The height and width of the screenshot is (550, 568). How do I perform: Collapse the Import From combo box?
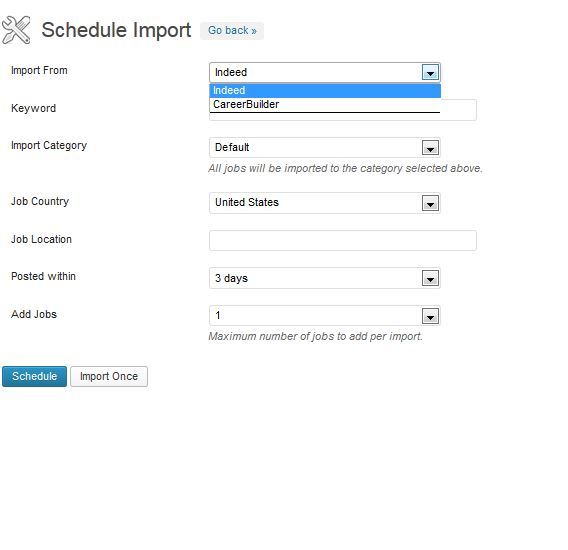click(325, 72)
